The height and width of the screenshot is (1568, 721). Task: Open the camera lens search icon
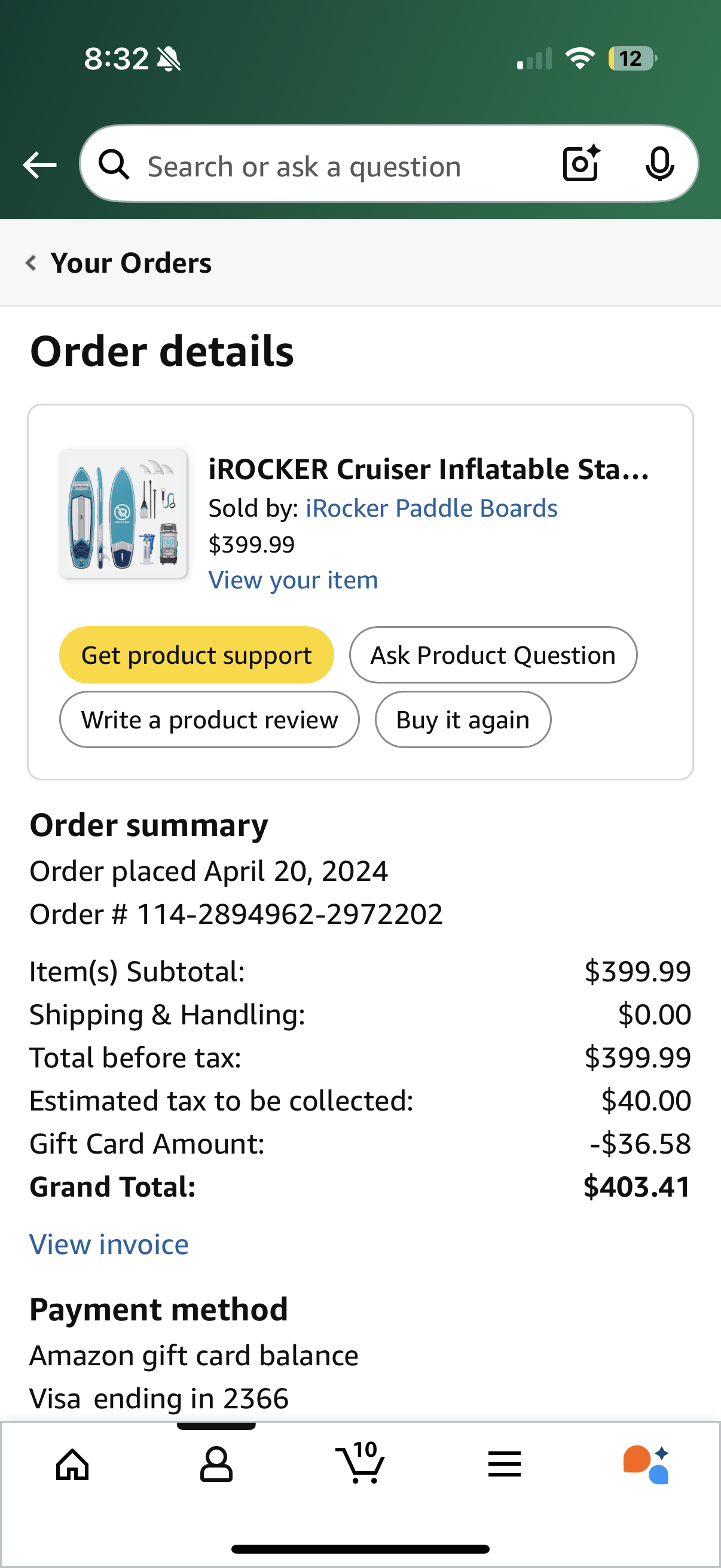click(x=581, y=164)
